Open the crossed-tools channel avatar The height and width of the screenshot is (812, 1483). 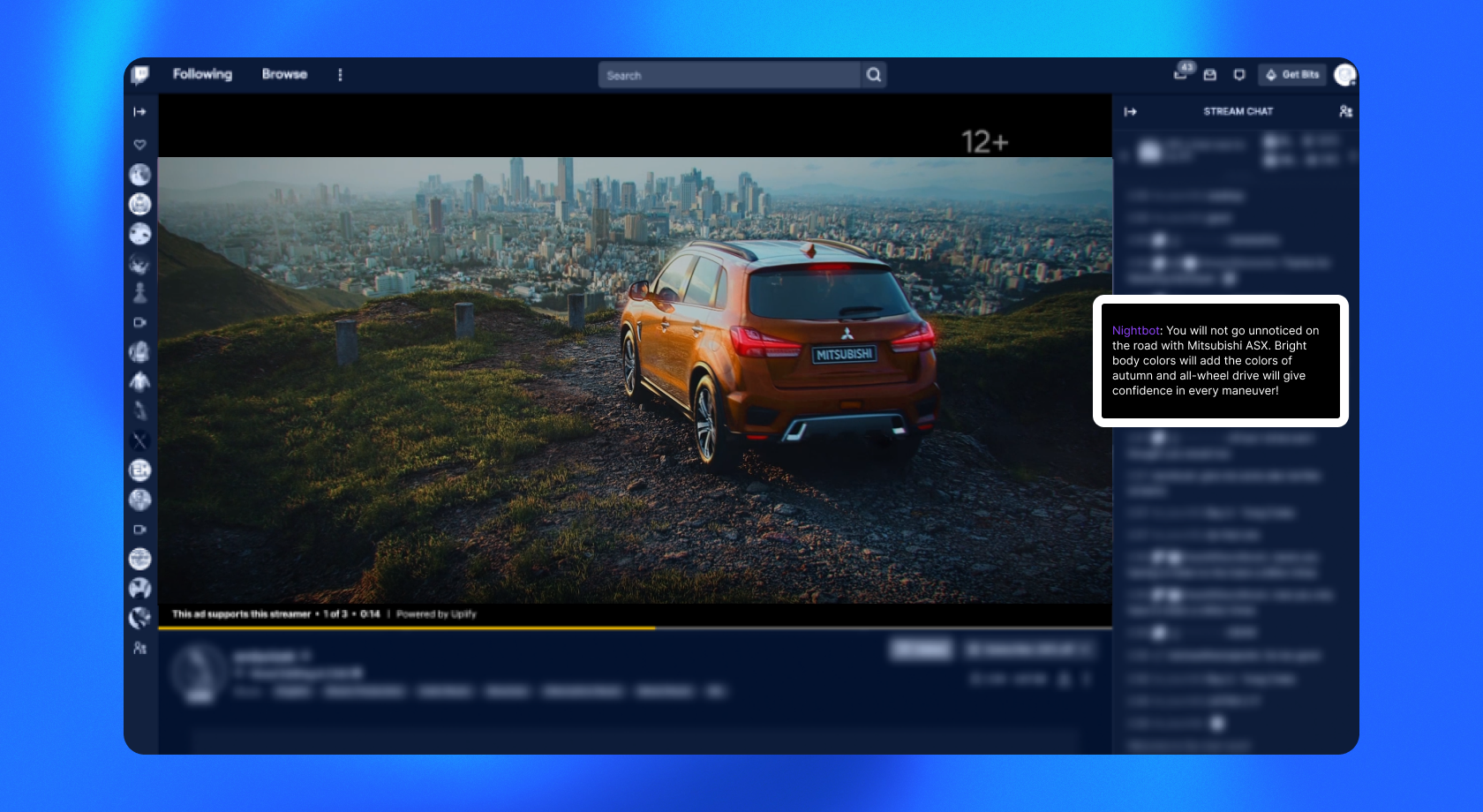(139, 440)
